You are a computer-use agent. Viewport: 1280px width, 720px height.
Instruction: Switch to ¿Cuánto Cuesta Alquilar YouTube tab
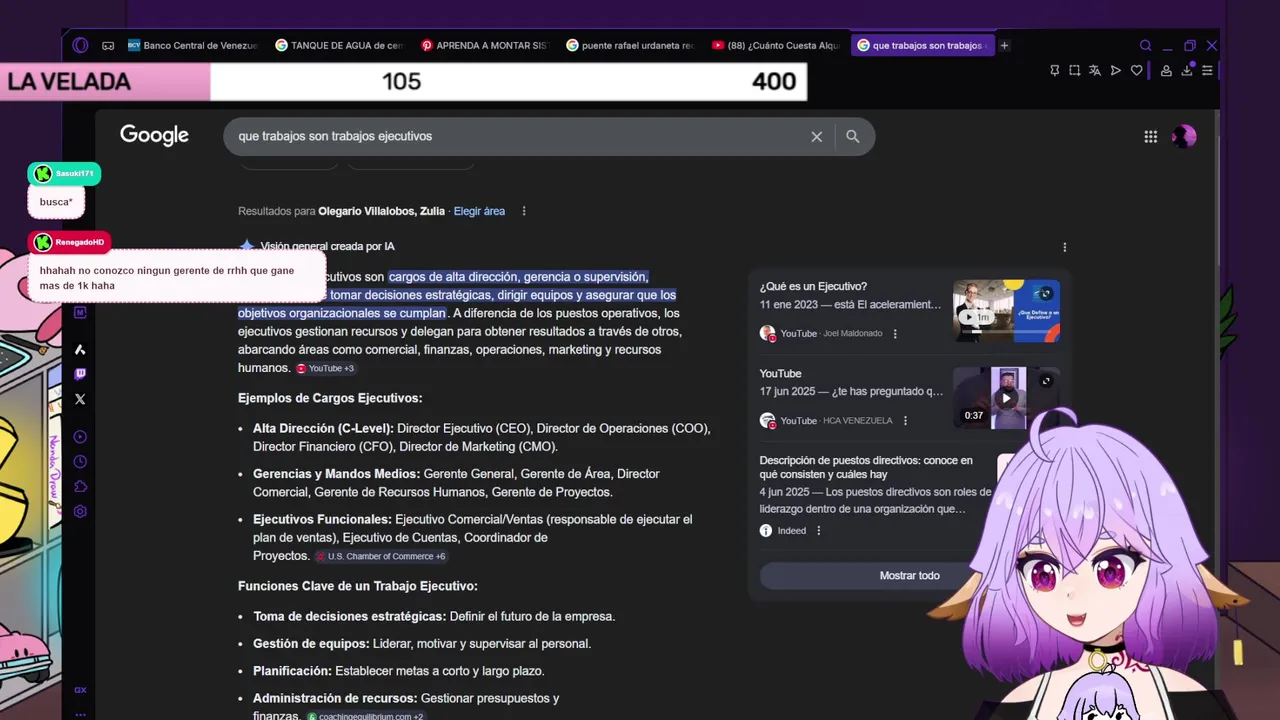[x=776, y=45]
